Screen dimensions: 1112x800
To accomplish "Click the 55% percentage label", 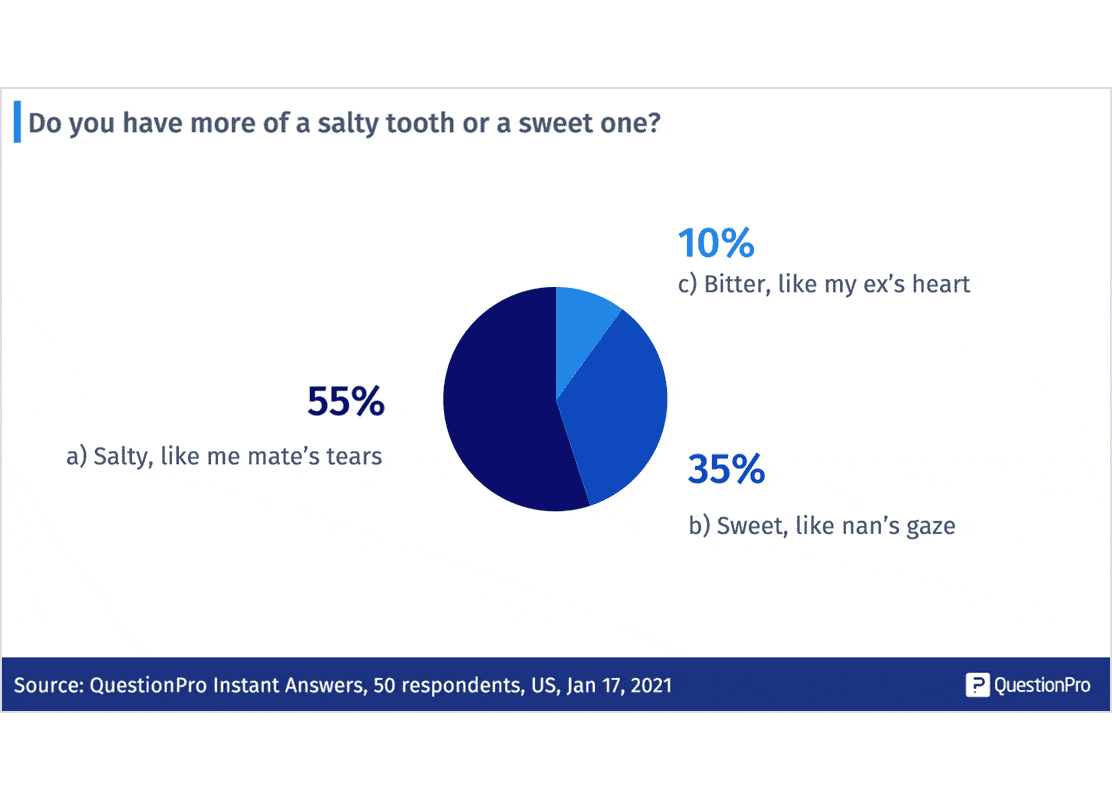I will coord(346,401).
